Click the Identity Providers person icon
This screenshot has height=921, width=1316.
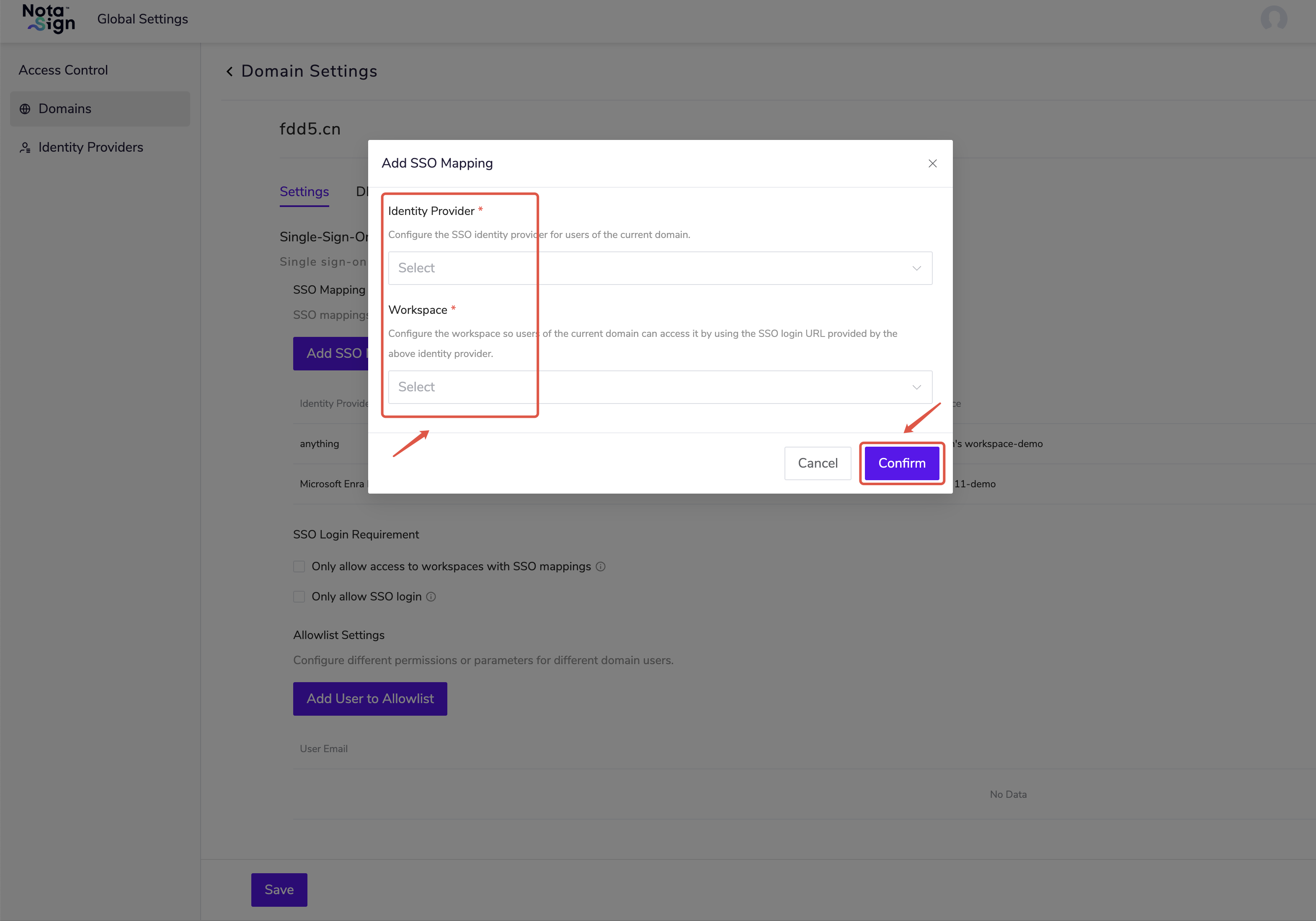click(x=25, y=148)
